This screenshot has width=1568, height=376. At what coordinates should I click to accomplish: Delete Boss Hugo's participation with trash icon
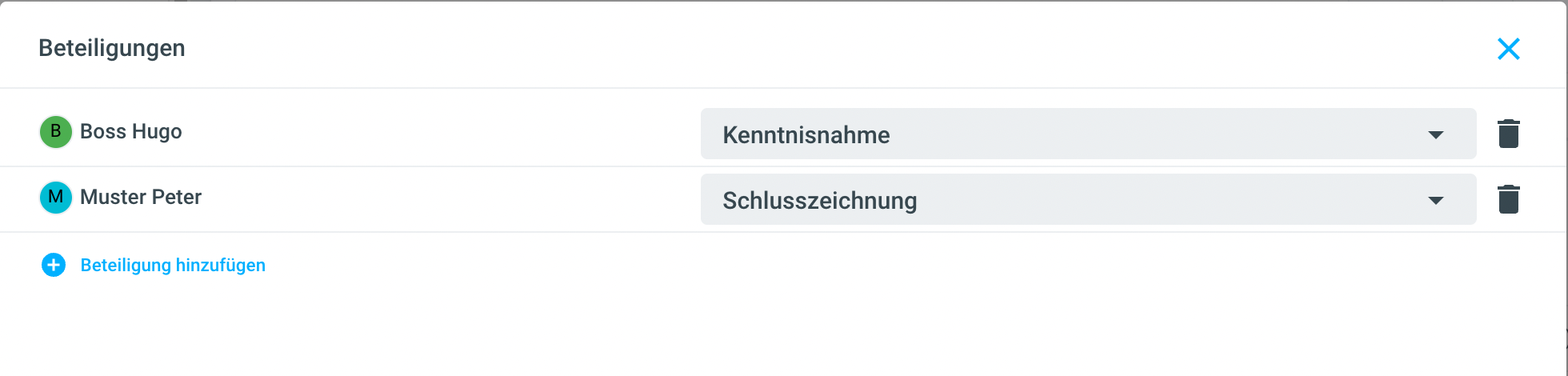[1508, 134]
